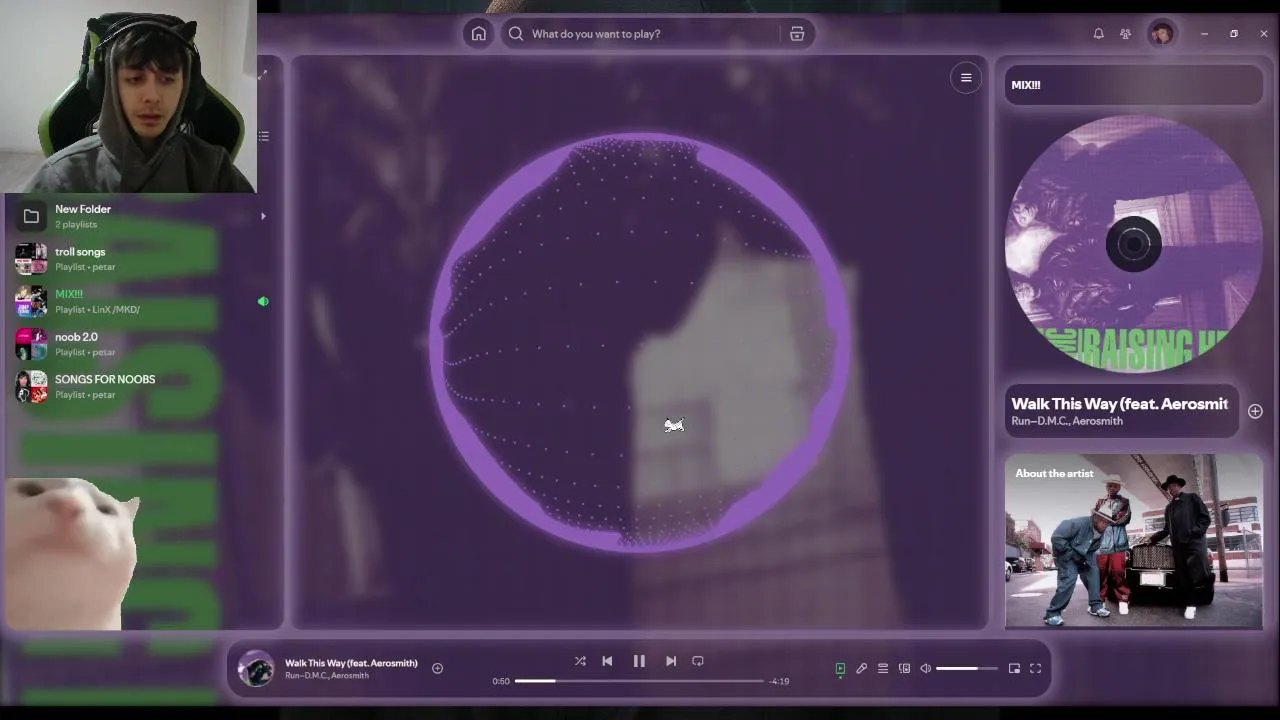
Task: Enter full screen mode icon
Action: click(x=1036, y=668)
